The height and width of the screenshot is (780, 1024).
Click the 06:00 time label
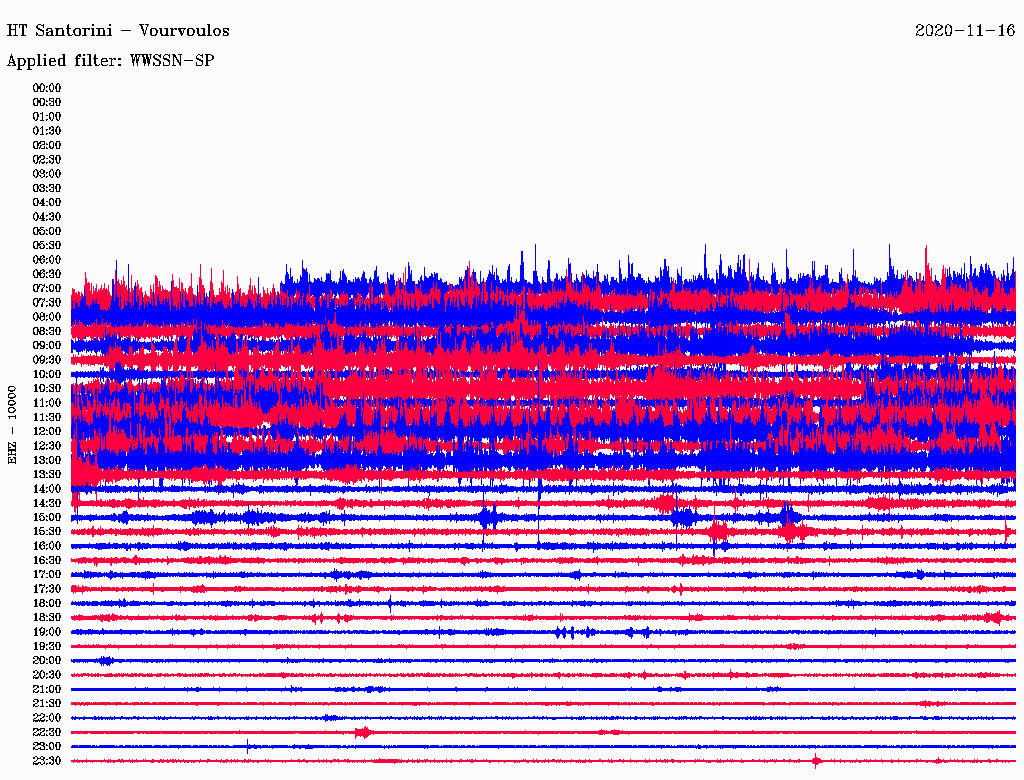coord(47,260)
